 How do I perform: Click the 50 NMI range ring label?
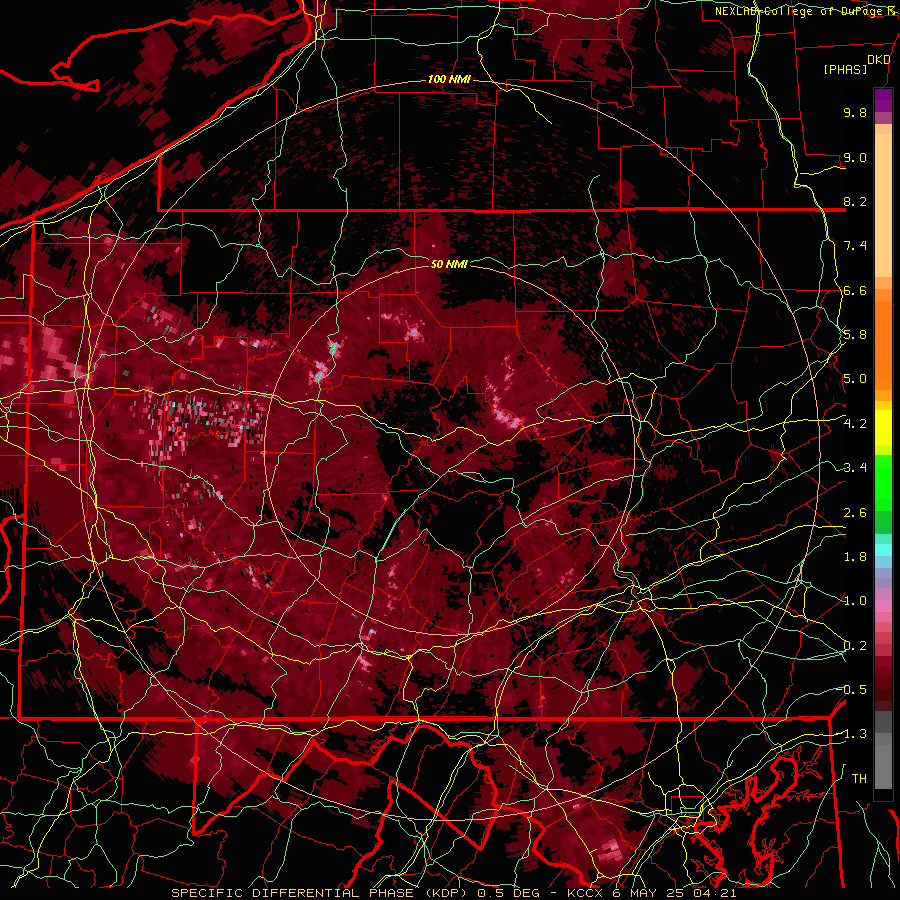[x=449, y=264]
